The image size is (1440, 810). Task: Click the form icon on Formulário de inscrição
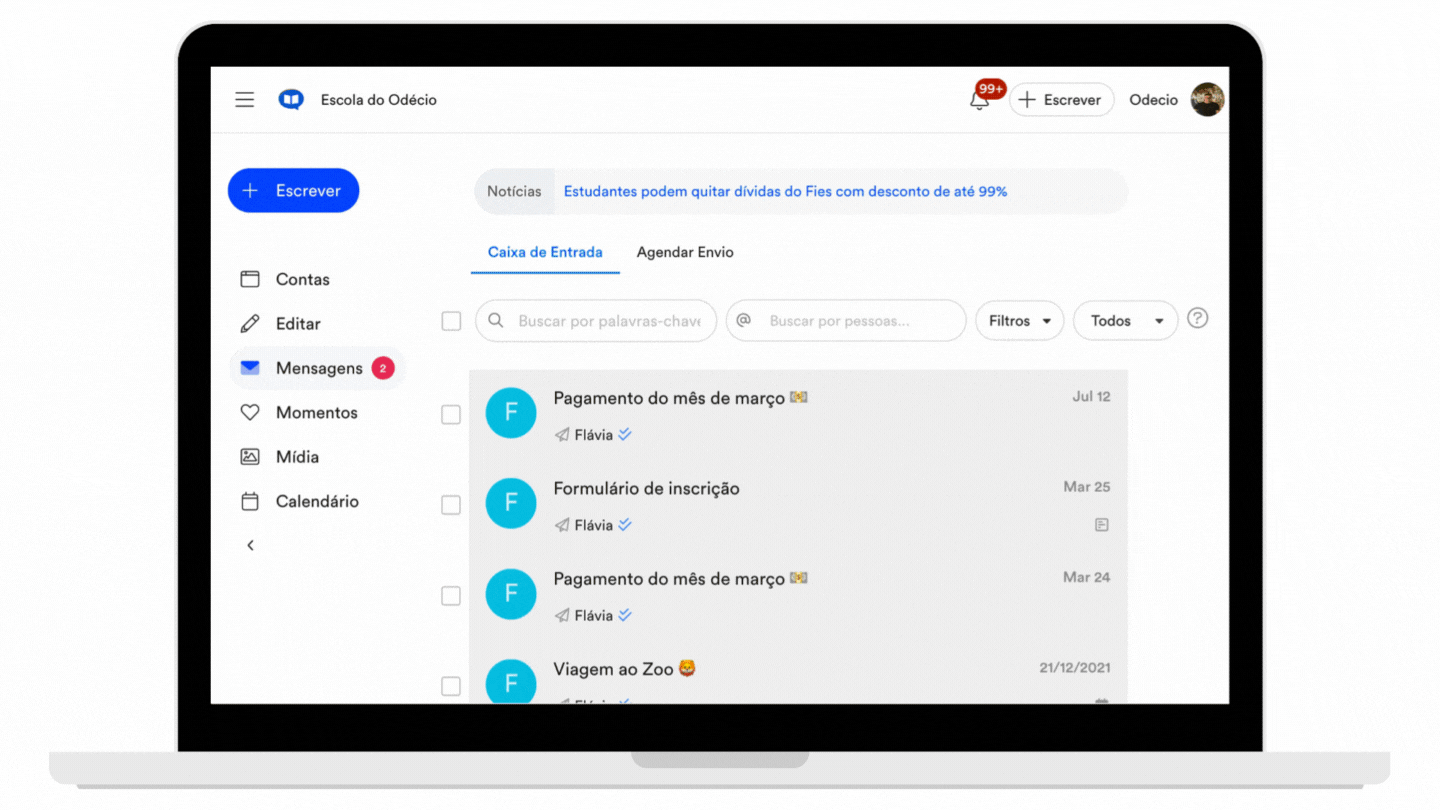pyautogui.click(x=1102, y=525)
